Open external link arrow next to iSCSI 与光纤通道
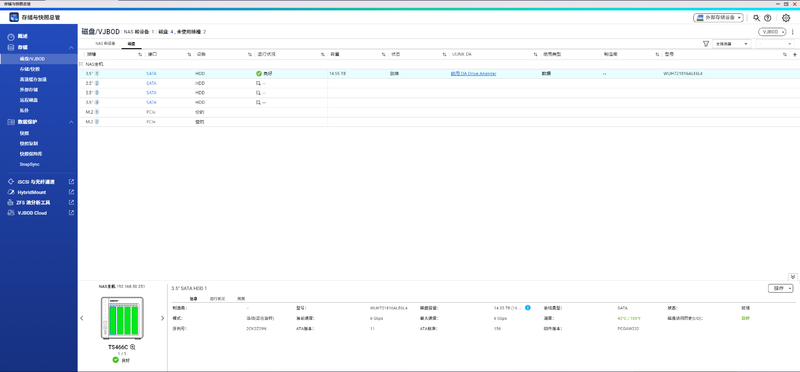Viewport: 800px width, 372px height. point(71,182)
